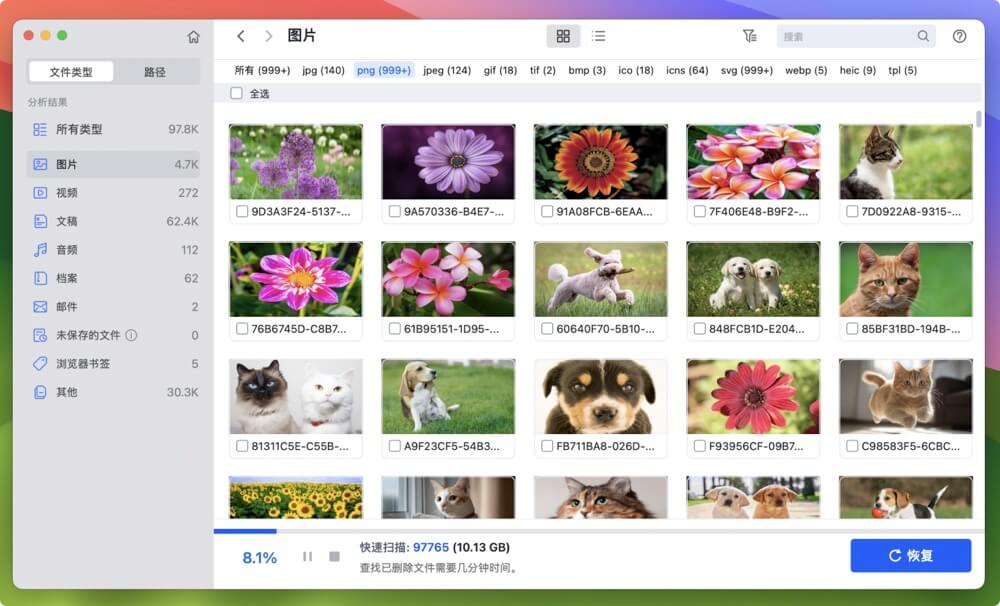Open the filter dropdown near the search bar
The image size is (1000, 606).
coord(750,35)
